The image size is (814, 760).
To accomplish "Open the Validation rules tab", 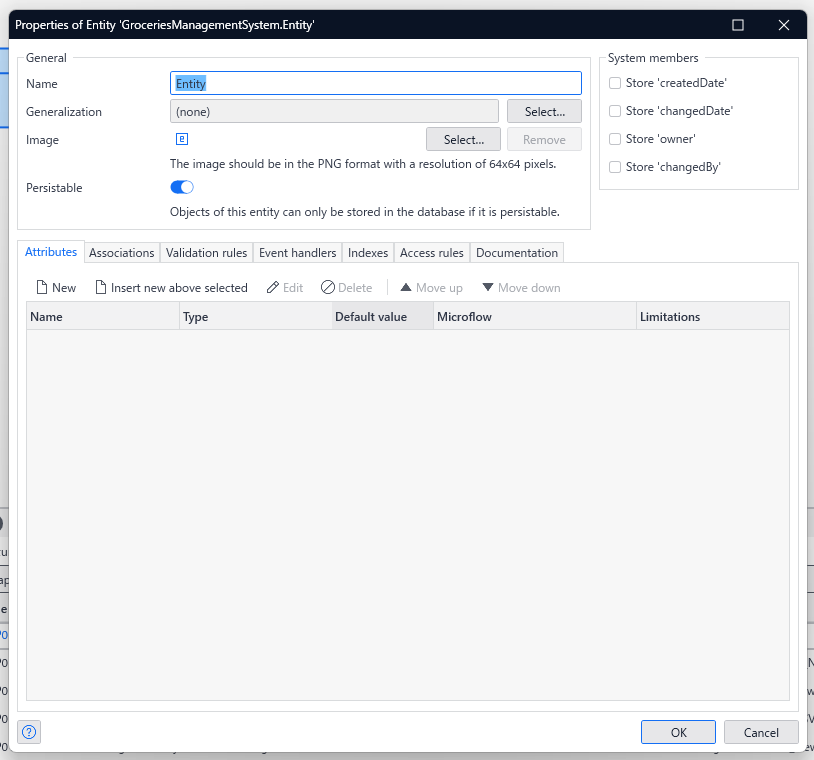I will click(x=207, y=253).
